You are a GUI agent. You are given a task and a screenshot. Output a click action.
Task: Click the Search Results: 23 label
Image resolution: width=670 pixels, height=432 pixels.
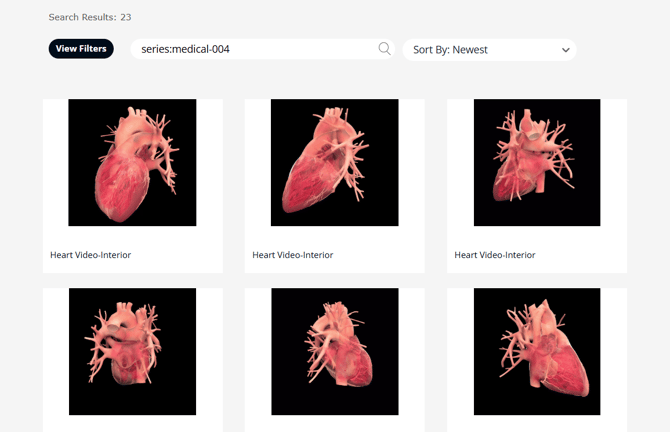(x=90, y=17)
